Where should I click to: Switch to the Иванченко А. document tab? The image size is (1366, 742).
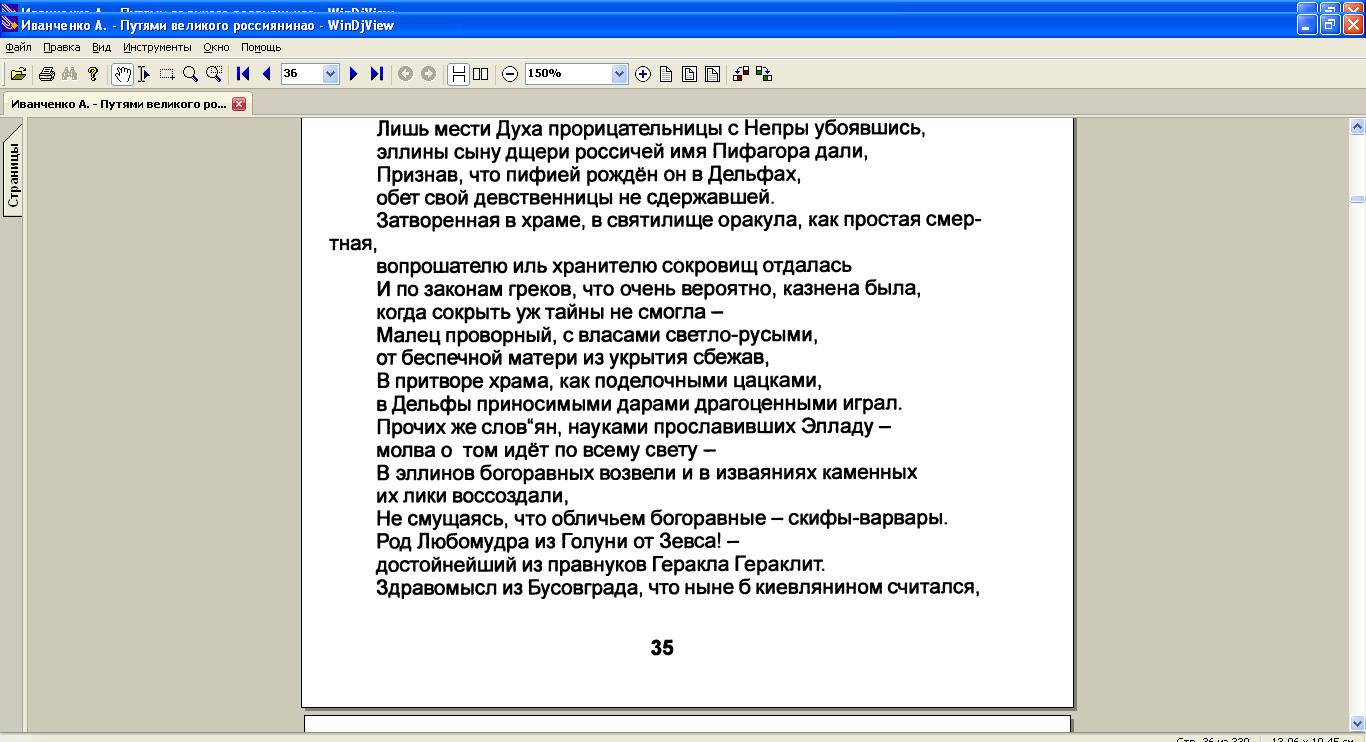[118, 104]
